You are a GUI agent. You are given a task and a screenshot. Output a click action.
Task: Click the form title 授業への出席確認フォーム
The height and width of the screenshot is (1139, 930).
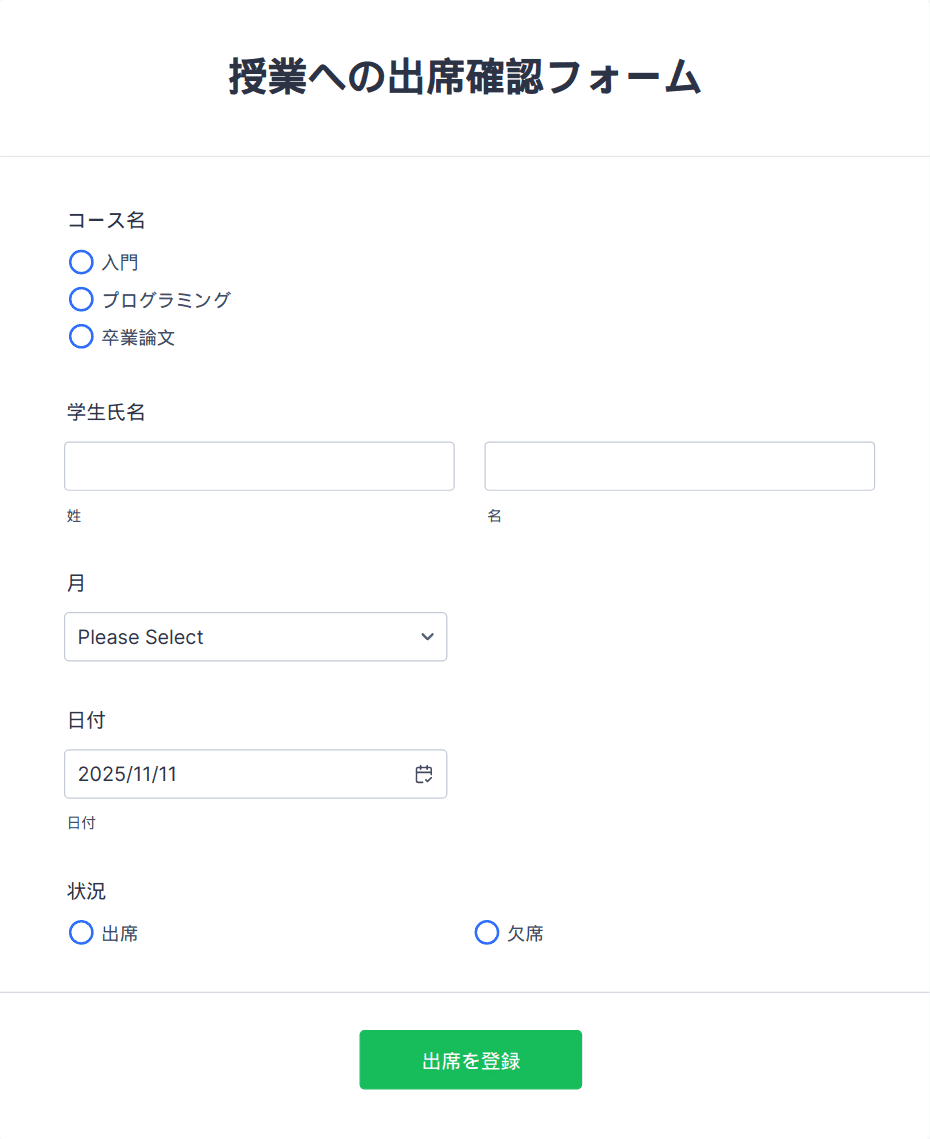(465, 77)
